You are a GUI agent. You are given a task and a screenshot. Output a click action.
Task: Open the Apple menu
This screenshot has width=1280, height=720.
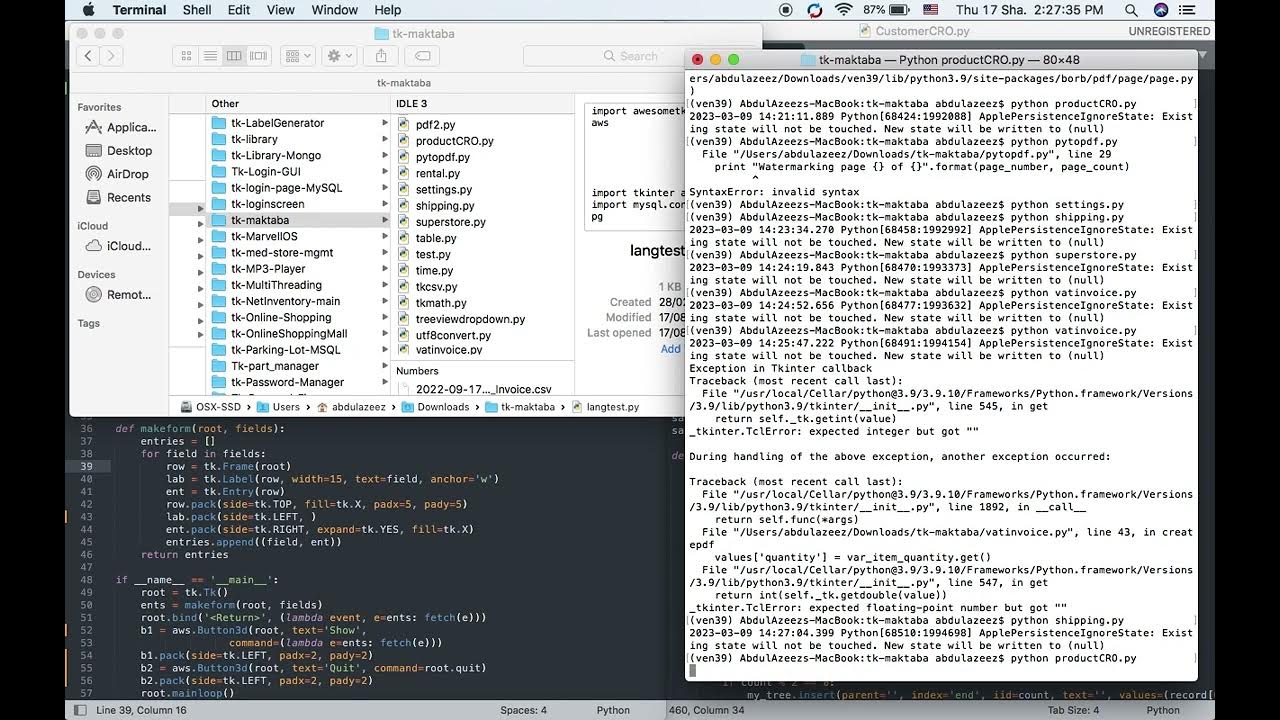coord(87,10)
